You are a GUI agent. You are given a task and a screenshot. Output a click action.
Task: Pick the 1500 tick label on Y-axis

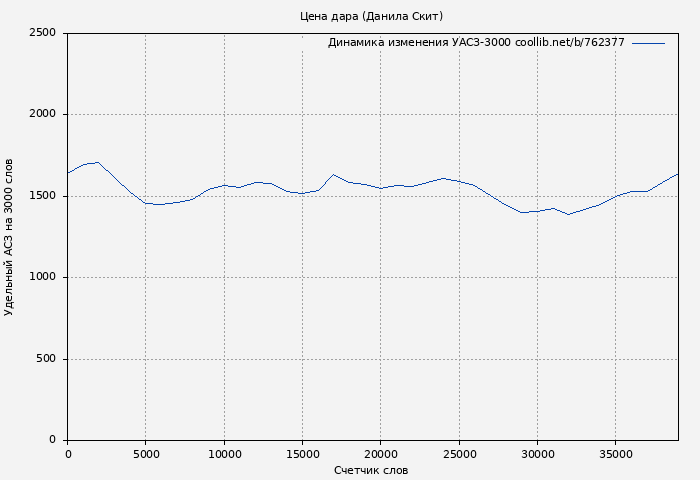[42, 196]
